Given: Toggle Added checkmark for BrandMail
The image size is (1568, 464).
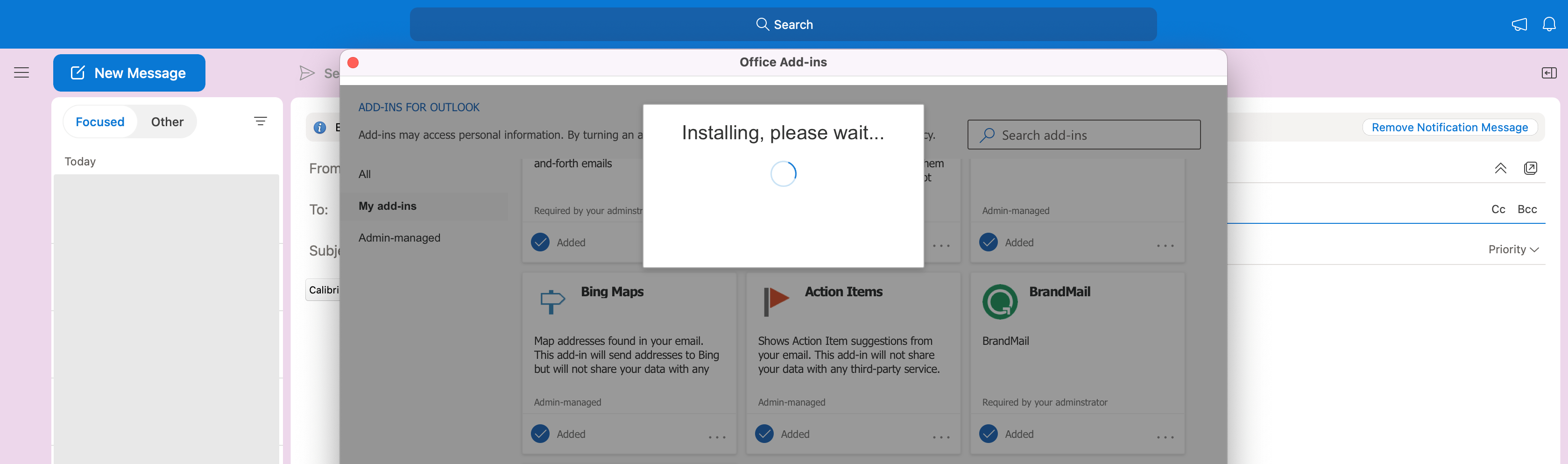Looking at the screenshot, I should [988, 434].
